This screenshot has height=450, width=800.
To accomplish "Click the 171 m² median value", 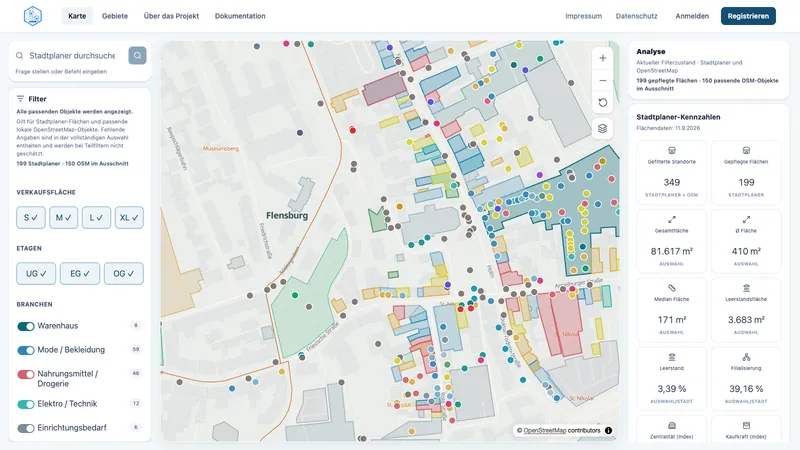I will click(671, 320).
